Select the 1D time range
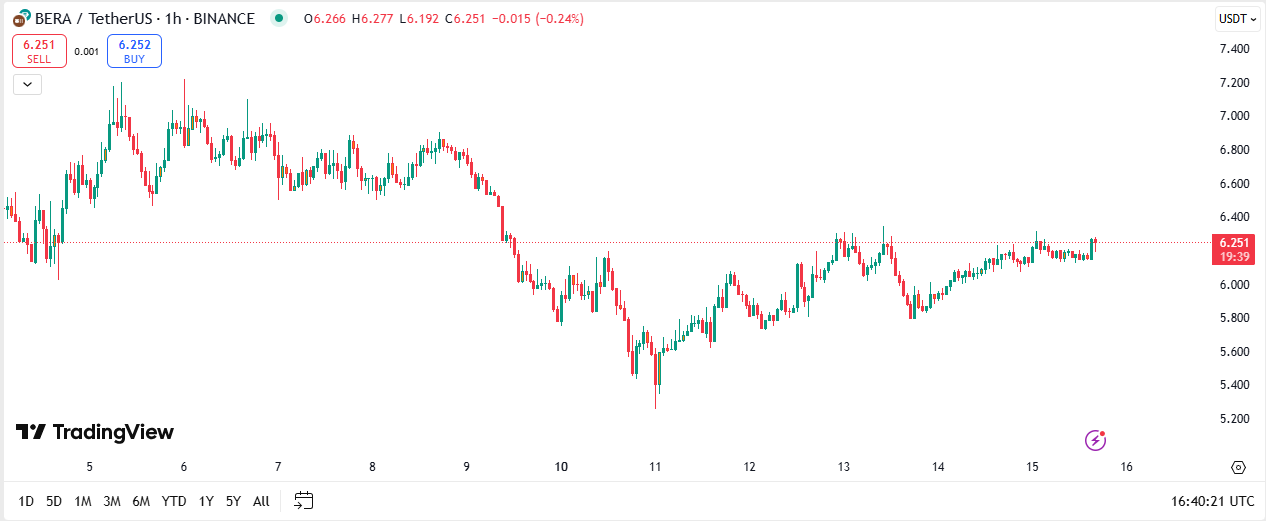The width and height of the screenshot is (1266, 521). tap(26, 501)
